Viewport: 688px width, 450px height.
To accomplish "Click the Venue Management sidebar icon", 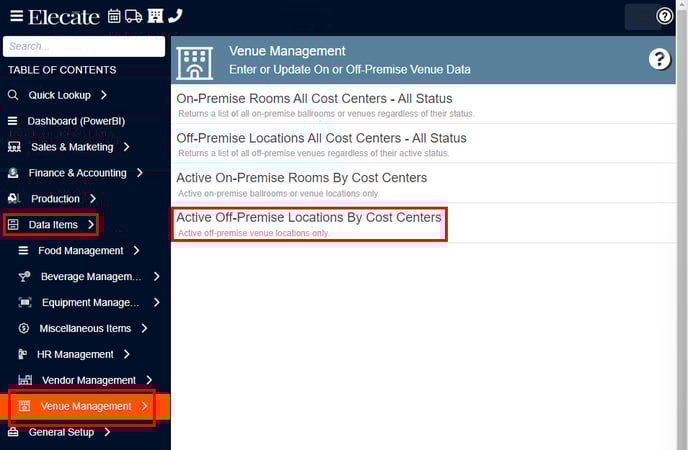I will (25, 406).
